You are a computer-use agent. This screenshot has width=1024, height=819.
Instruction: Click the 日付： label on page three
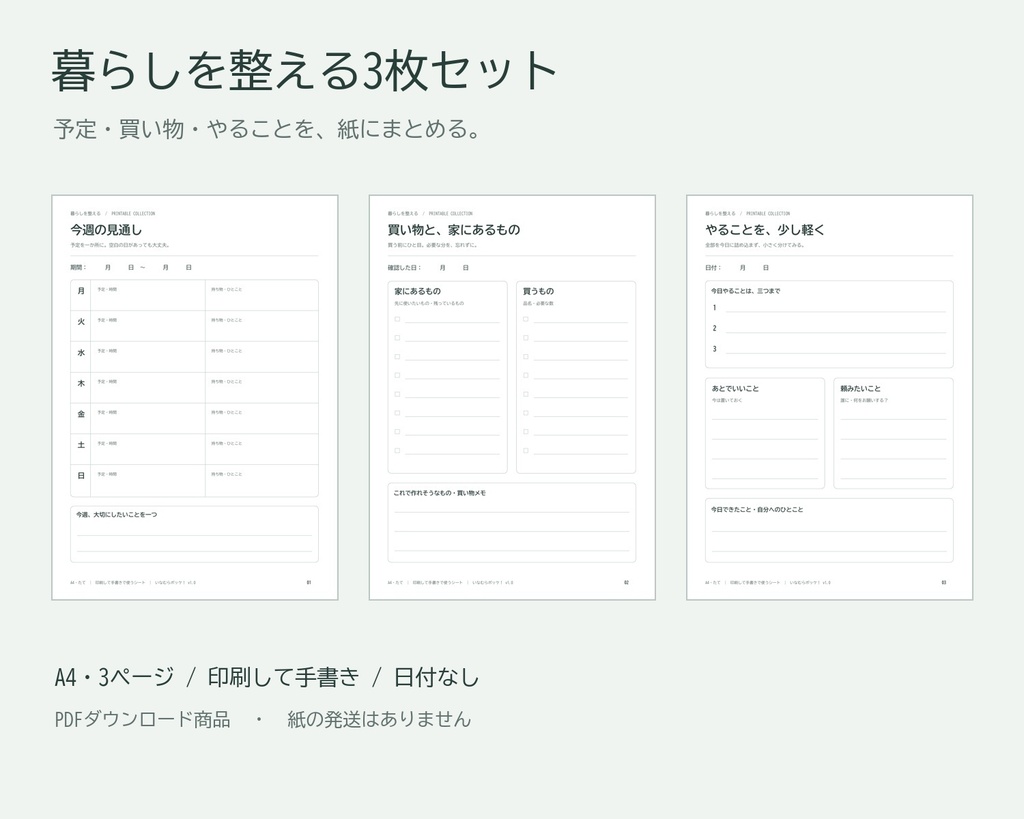713,268
